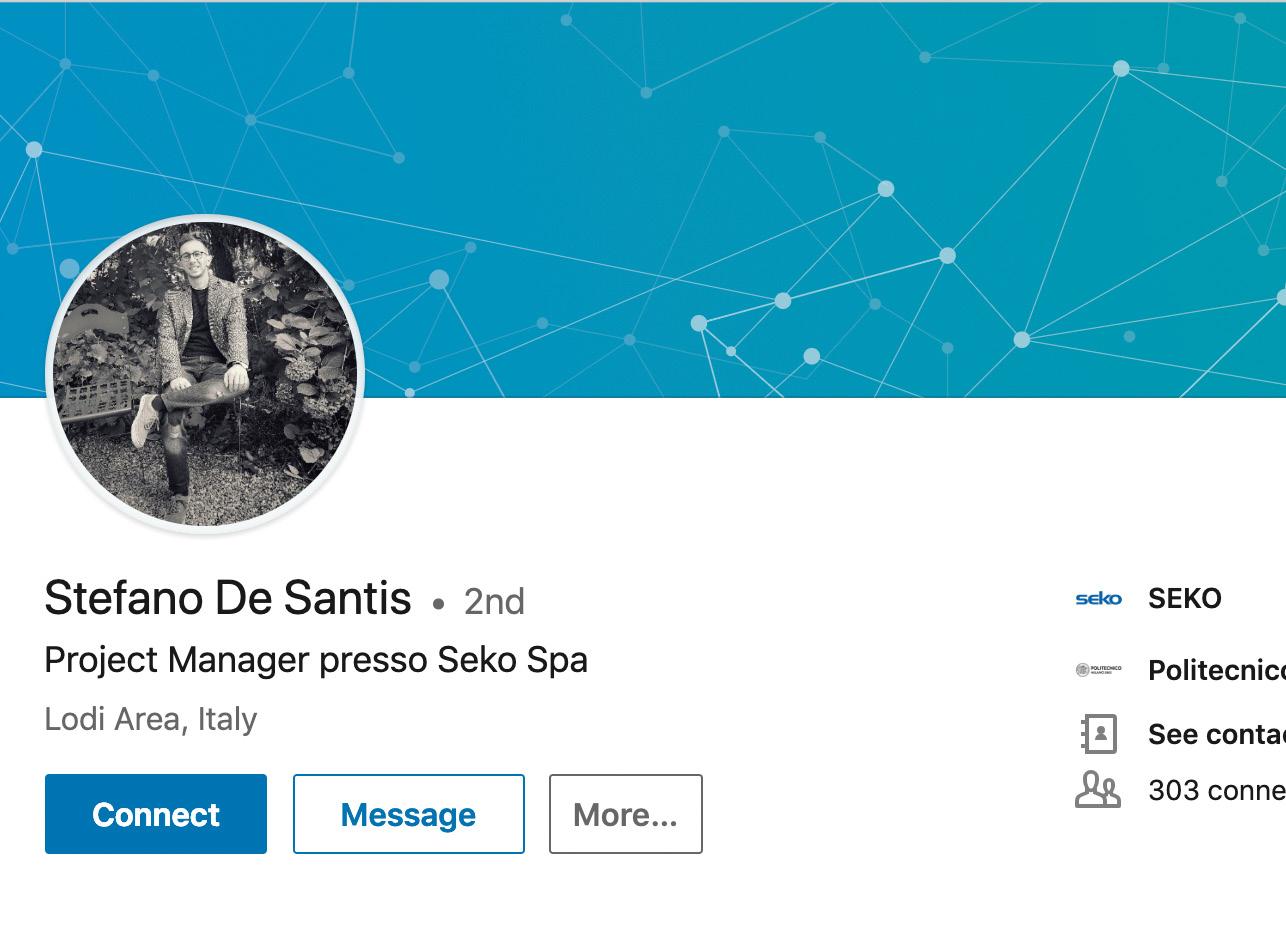Open Stefano De Santis profile photo
This screenshot has height=928, width=1286.
click(205, 373)
